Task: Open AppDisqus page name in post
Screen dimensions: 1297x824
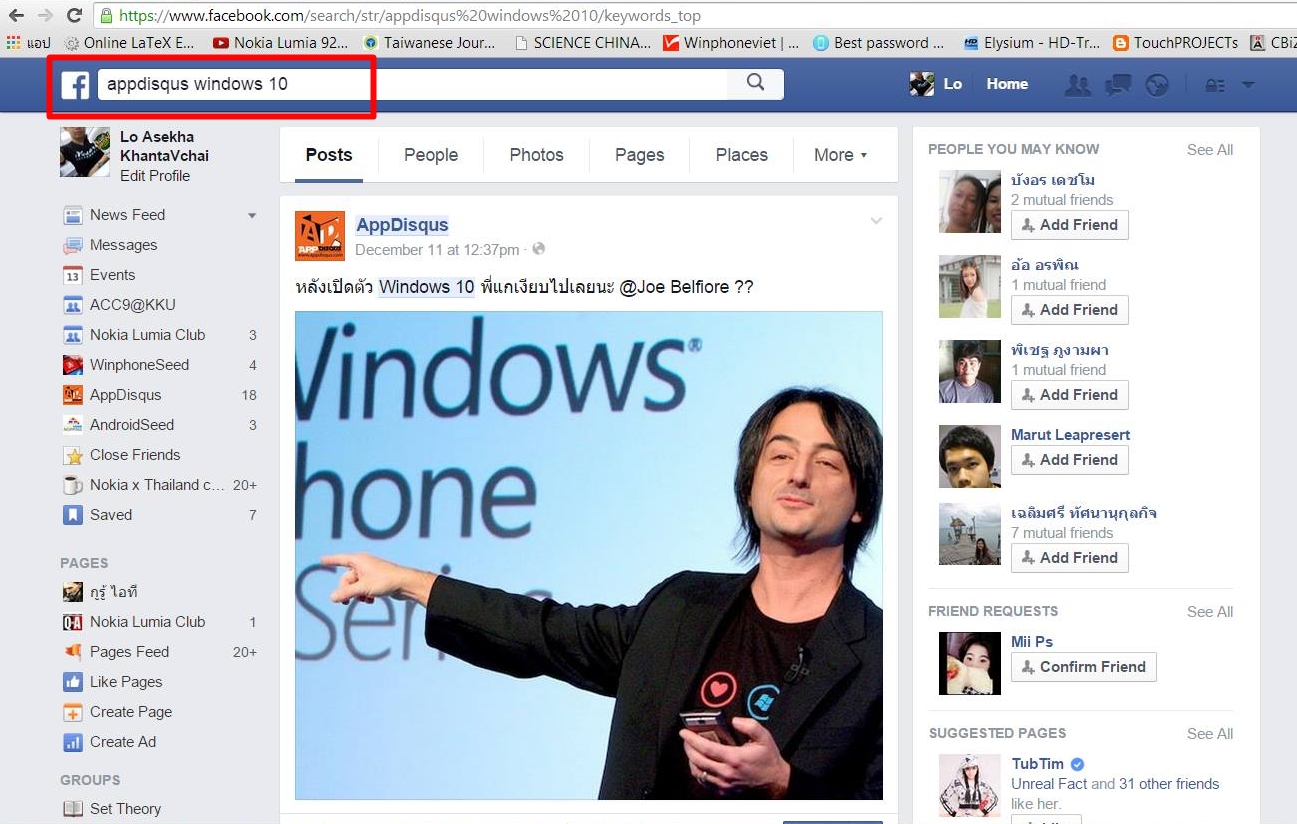Action: [x=402, y=225]
